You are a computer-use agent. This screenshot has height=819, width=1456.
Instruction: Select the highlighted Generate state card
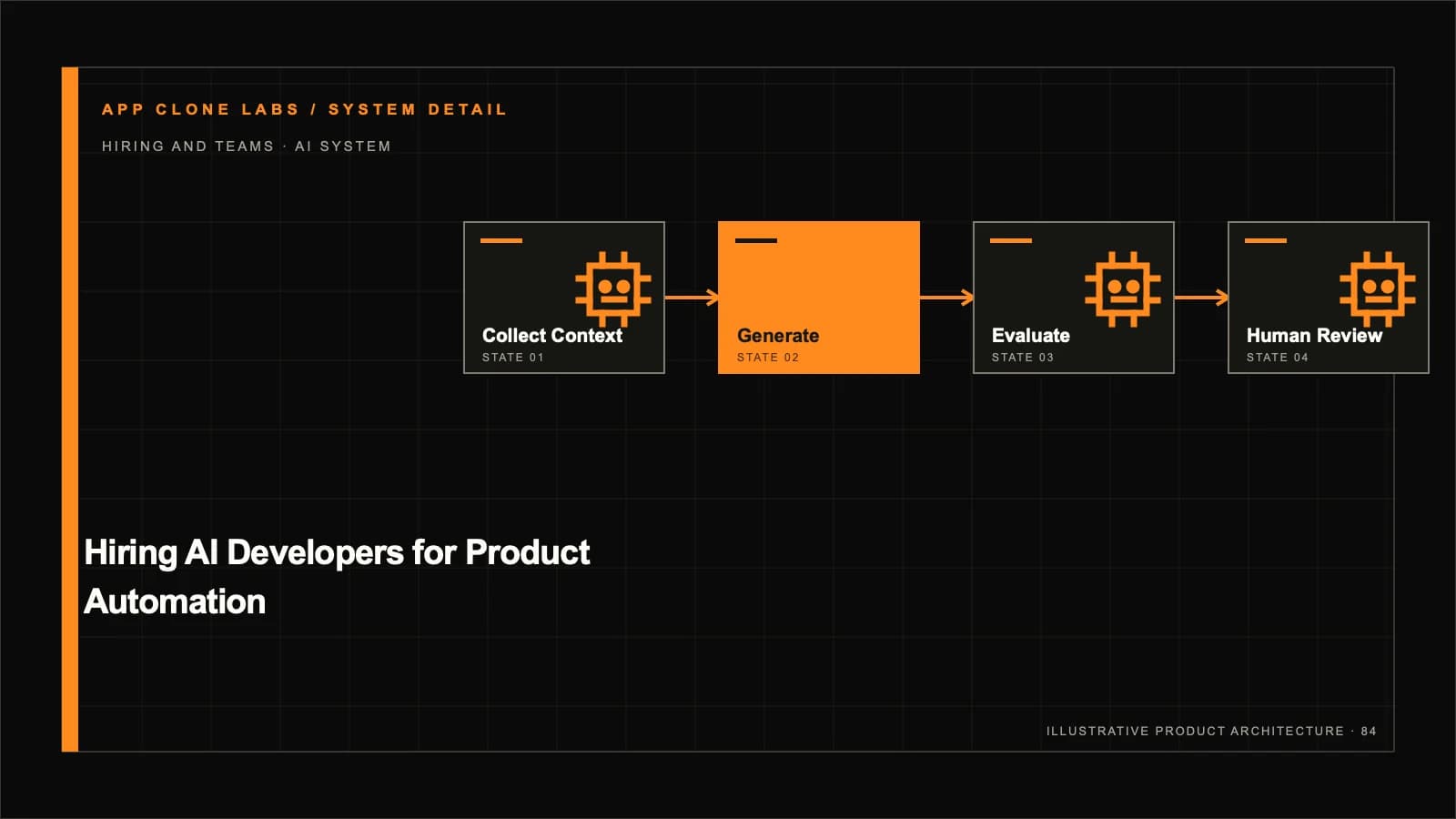pyautogui.click(x=819, y=298)
